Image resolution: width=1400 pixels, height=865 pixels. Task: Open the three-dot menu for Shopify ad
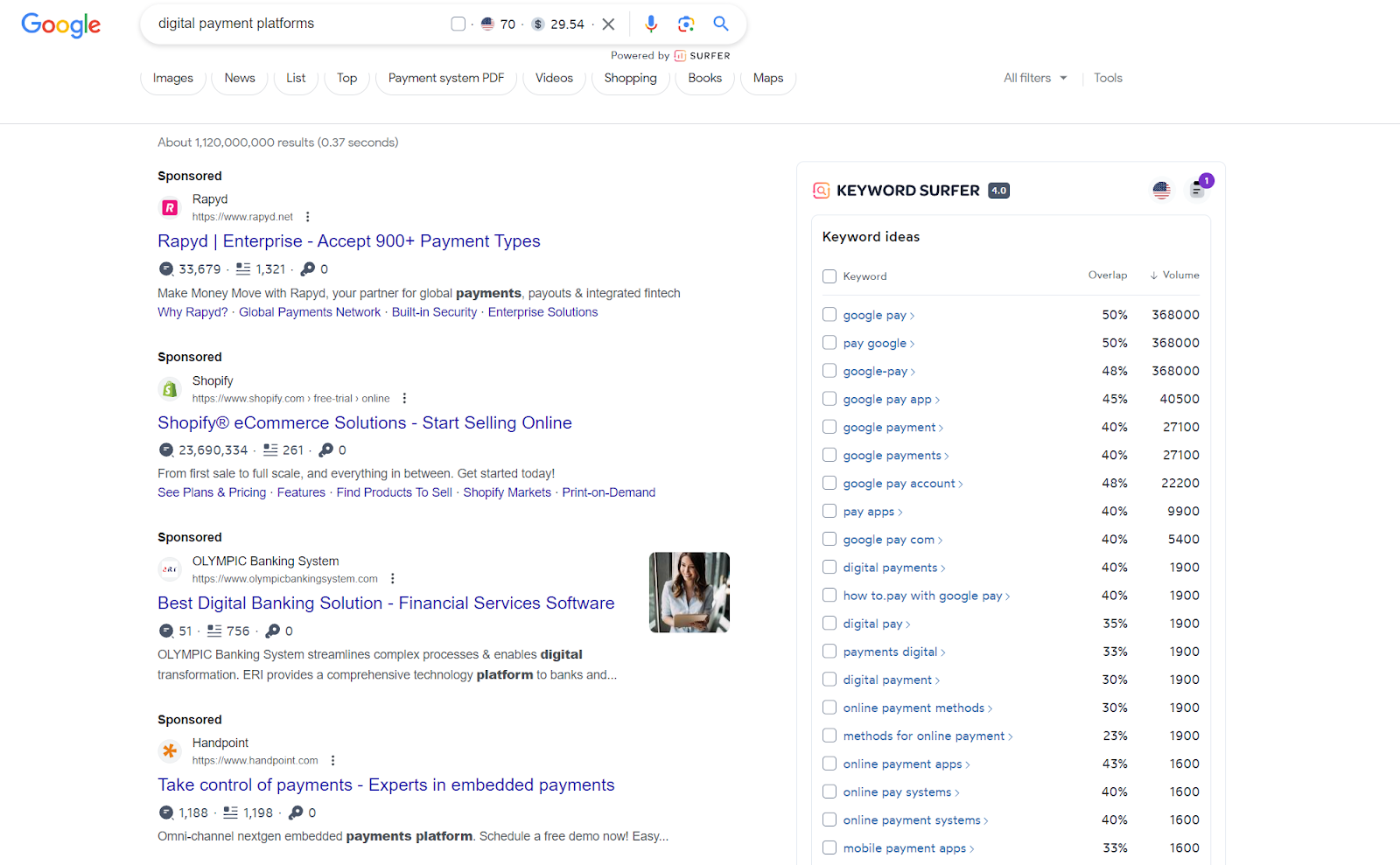404,398
